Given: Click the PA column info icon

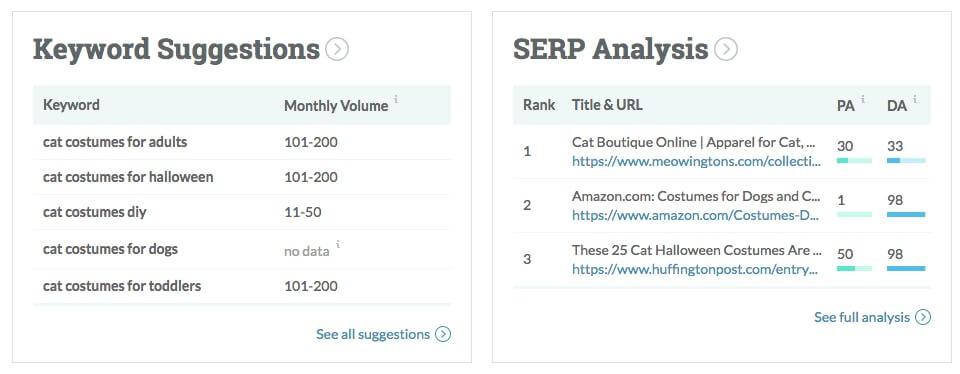Looking at the screenshot, I should coord(863,99).
